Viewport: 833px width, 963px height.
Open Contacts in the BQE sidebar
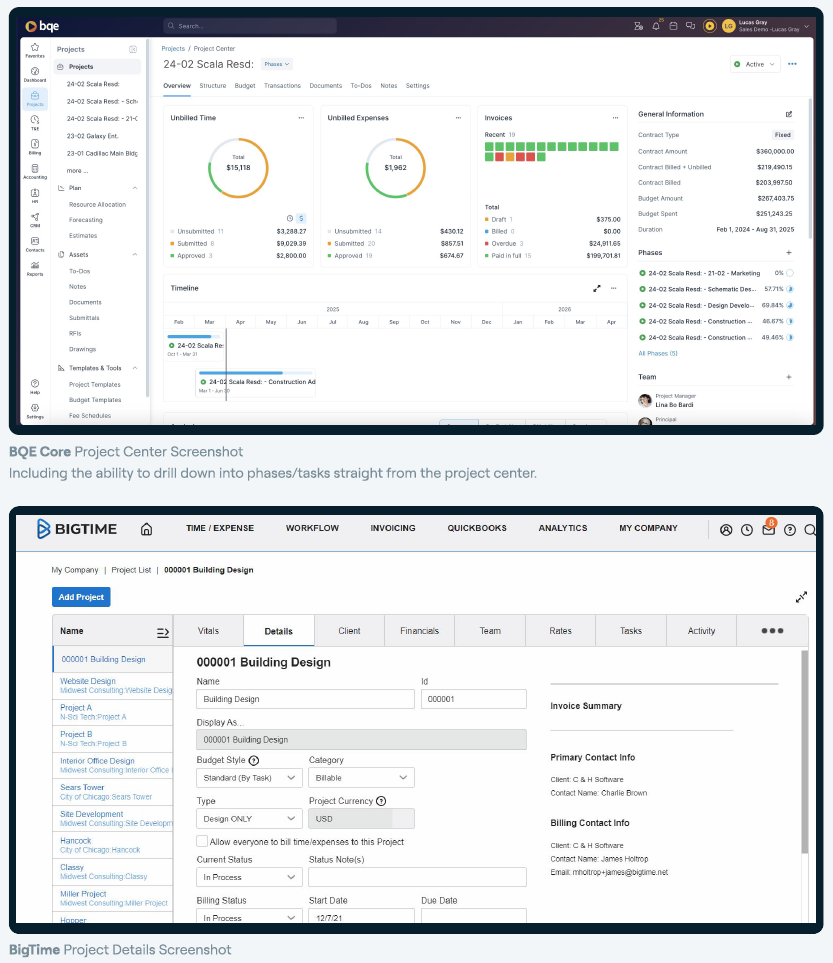35,244
